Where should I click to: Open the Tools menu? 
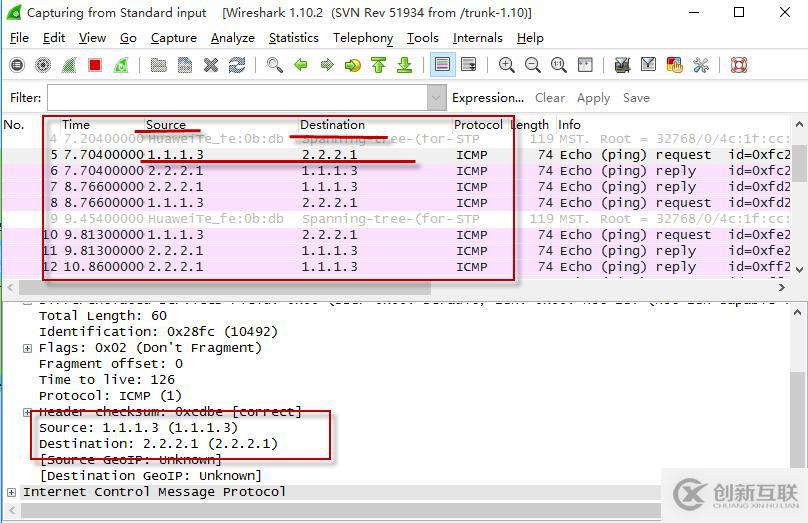(423, 38)
